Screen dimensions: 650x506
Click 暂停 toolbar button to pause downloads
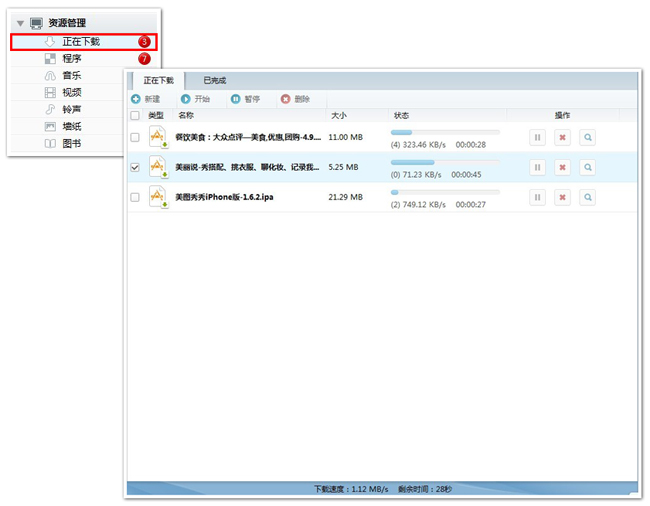[x=245, y=99]
